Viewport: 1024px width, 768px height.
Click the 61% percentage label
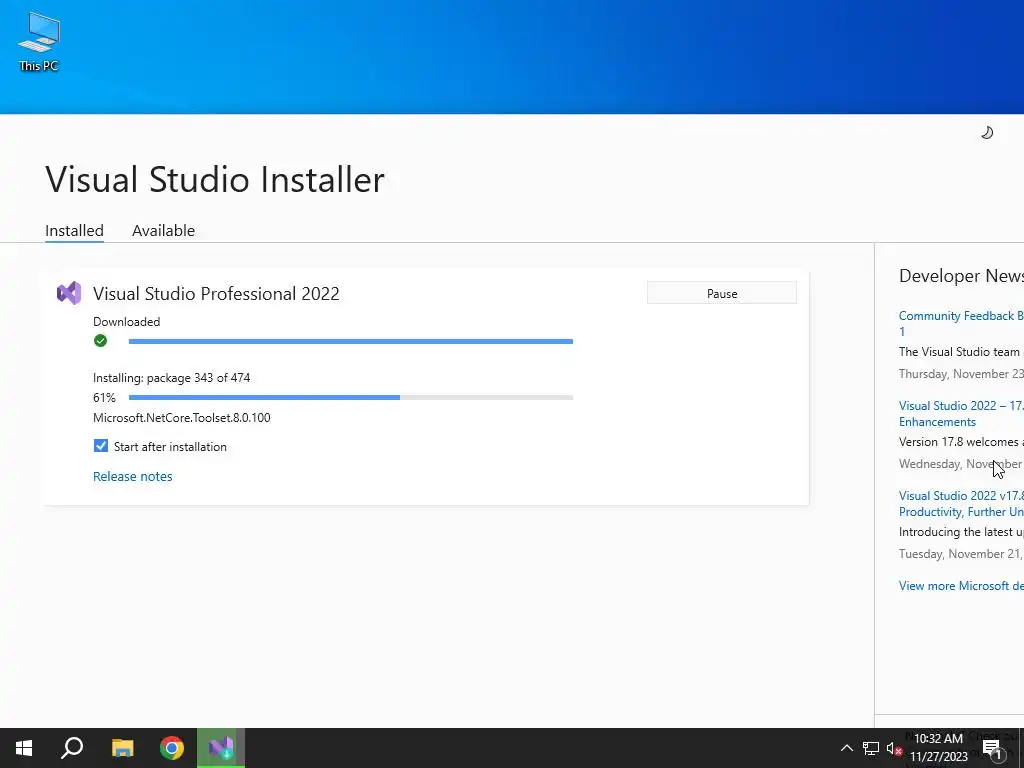tap(104, 397)
